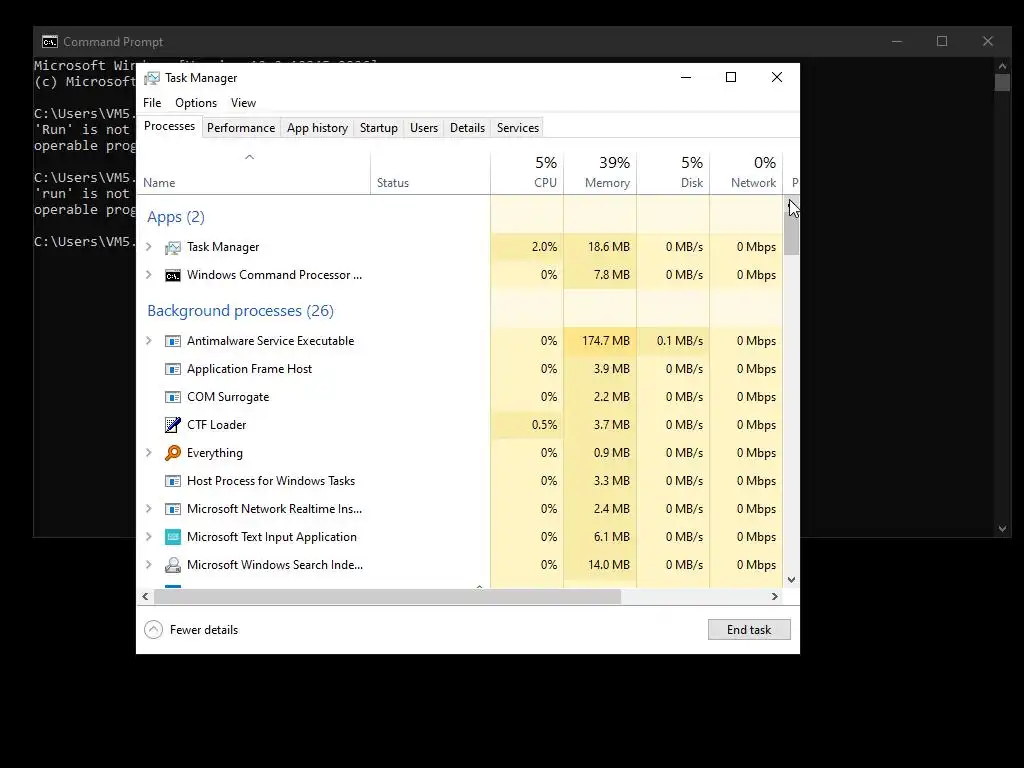Click the Antimalware Service Executable icon
The image size is (1024, 768).
(172, 342)
